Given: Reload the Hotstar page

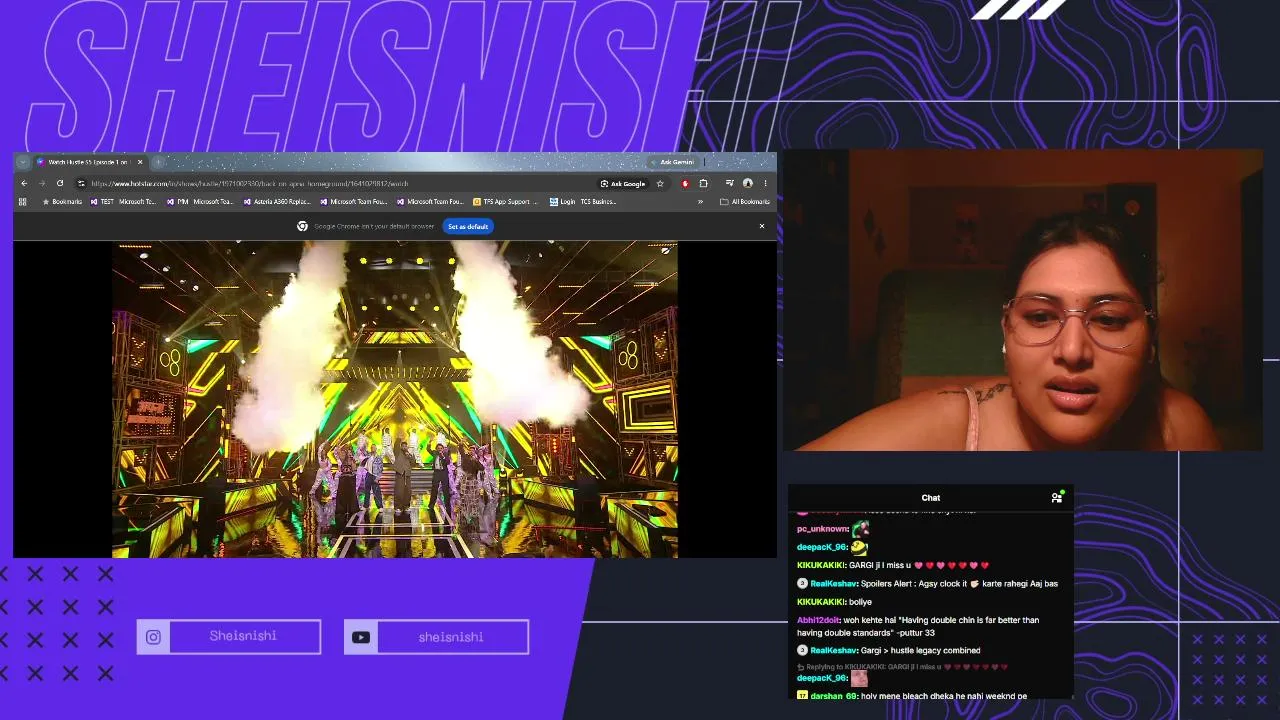Looking at the screenshot, I should (x=60, y=183).
